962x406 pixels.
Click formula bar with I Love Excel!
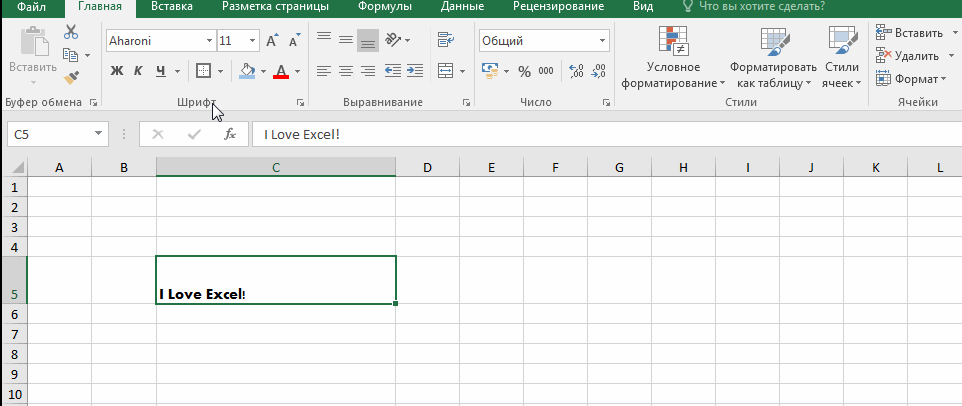tap(607, 134)
